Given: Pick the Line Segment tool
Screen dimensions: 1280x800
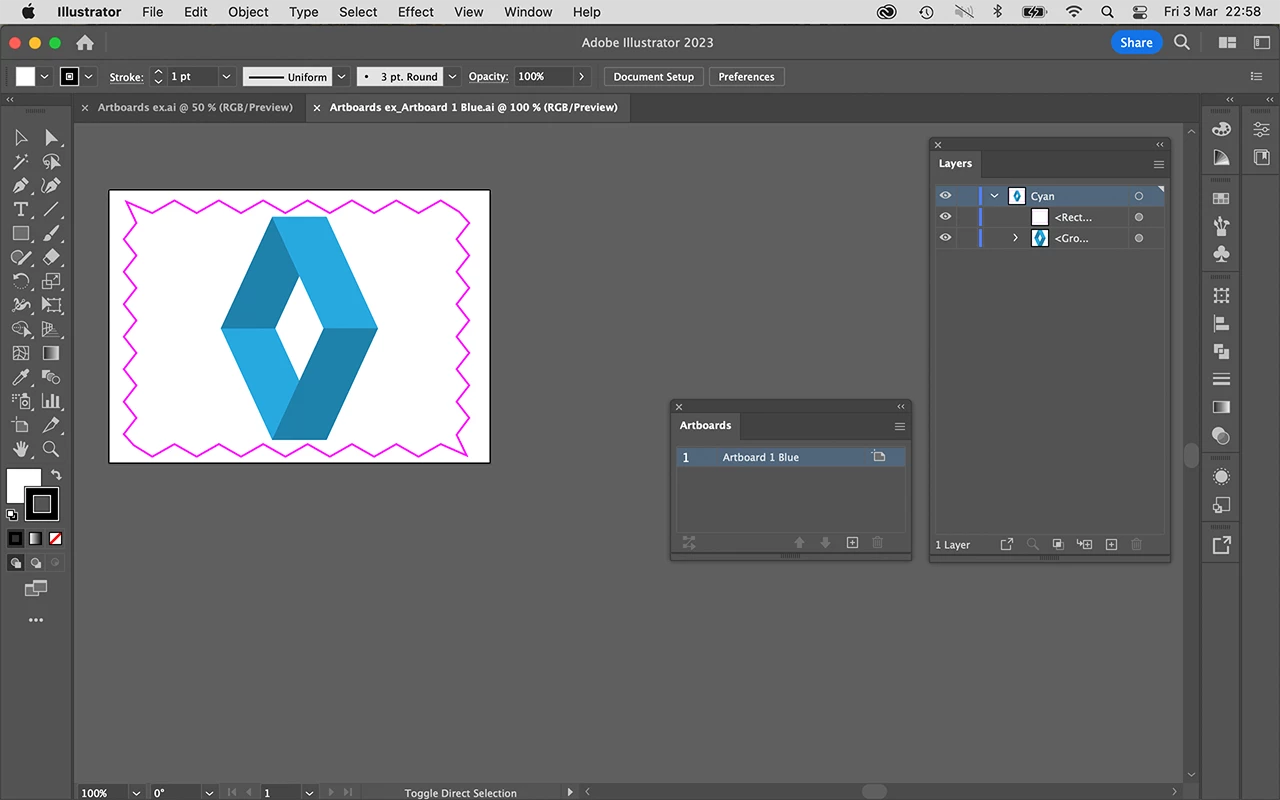Looking at the screenshot, I should (x=52, y=210).
